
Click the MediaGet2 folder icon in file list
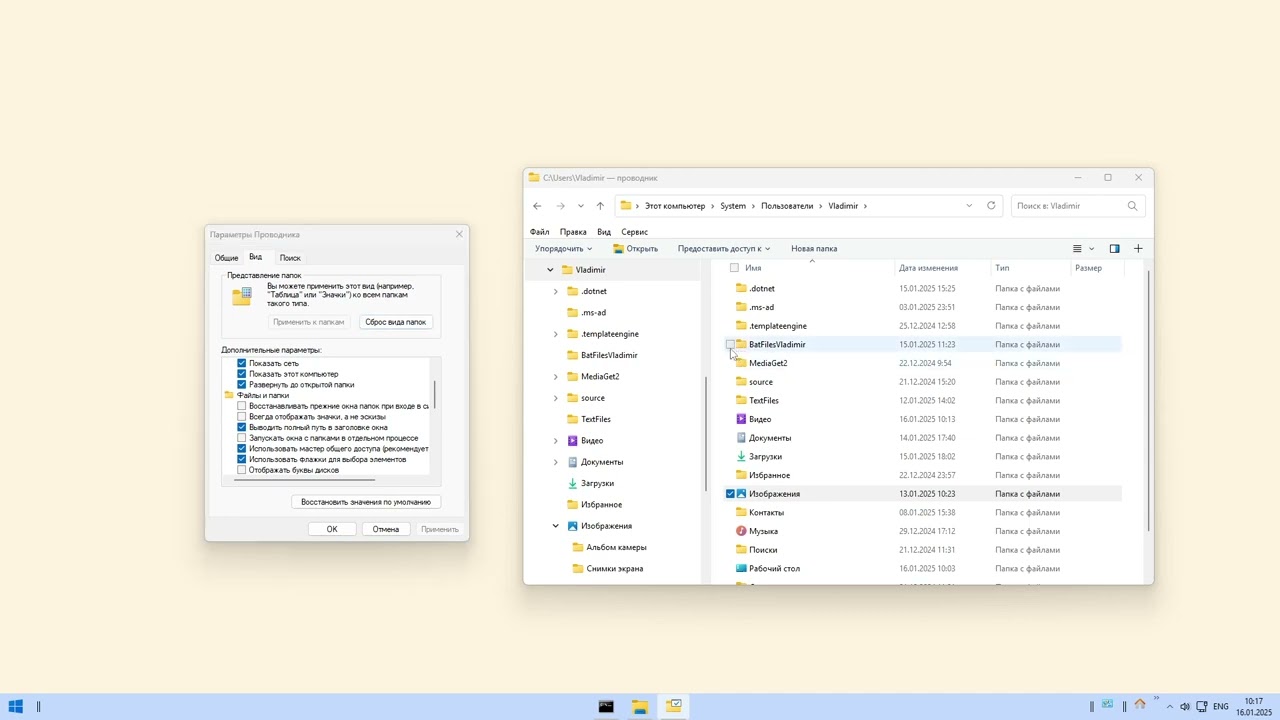pyautogui.click(x=741, y=363)
